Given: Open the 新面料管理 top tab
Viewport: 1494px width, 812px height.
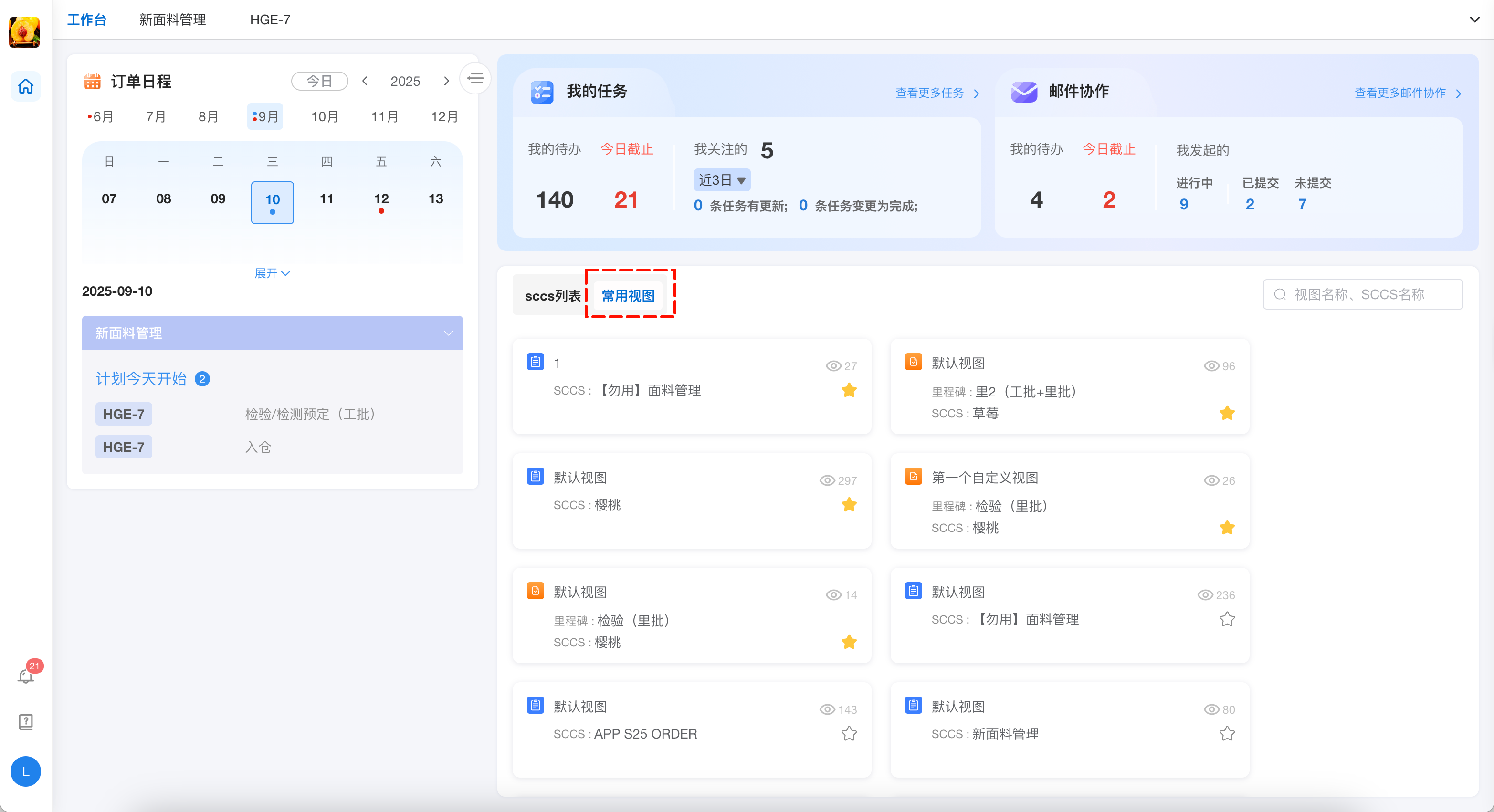Looking at the screenshot, I should click(172, 20).
